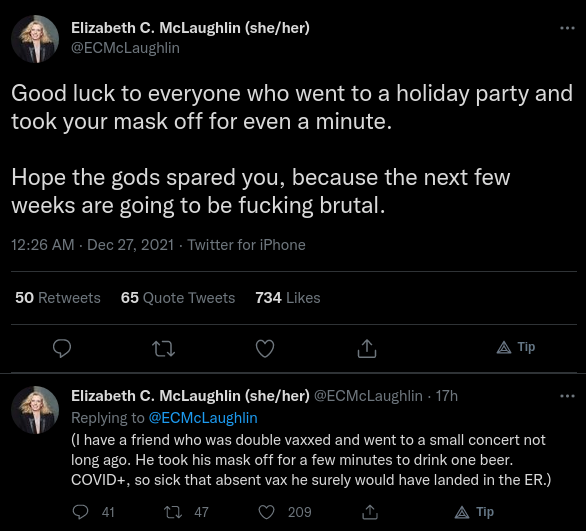
Task: Show the 734 Likes list
Action: [288, 298]
